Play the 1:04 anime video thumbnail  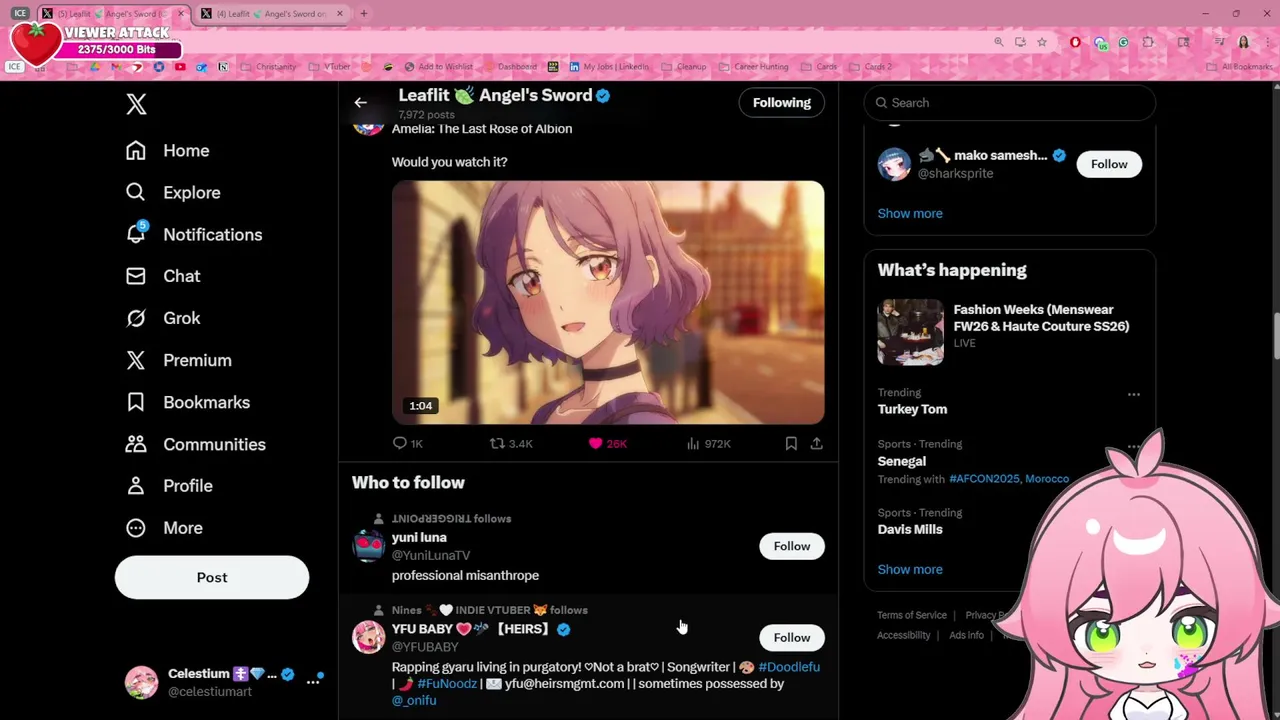pyautogui.click(x=608, y=303)
